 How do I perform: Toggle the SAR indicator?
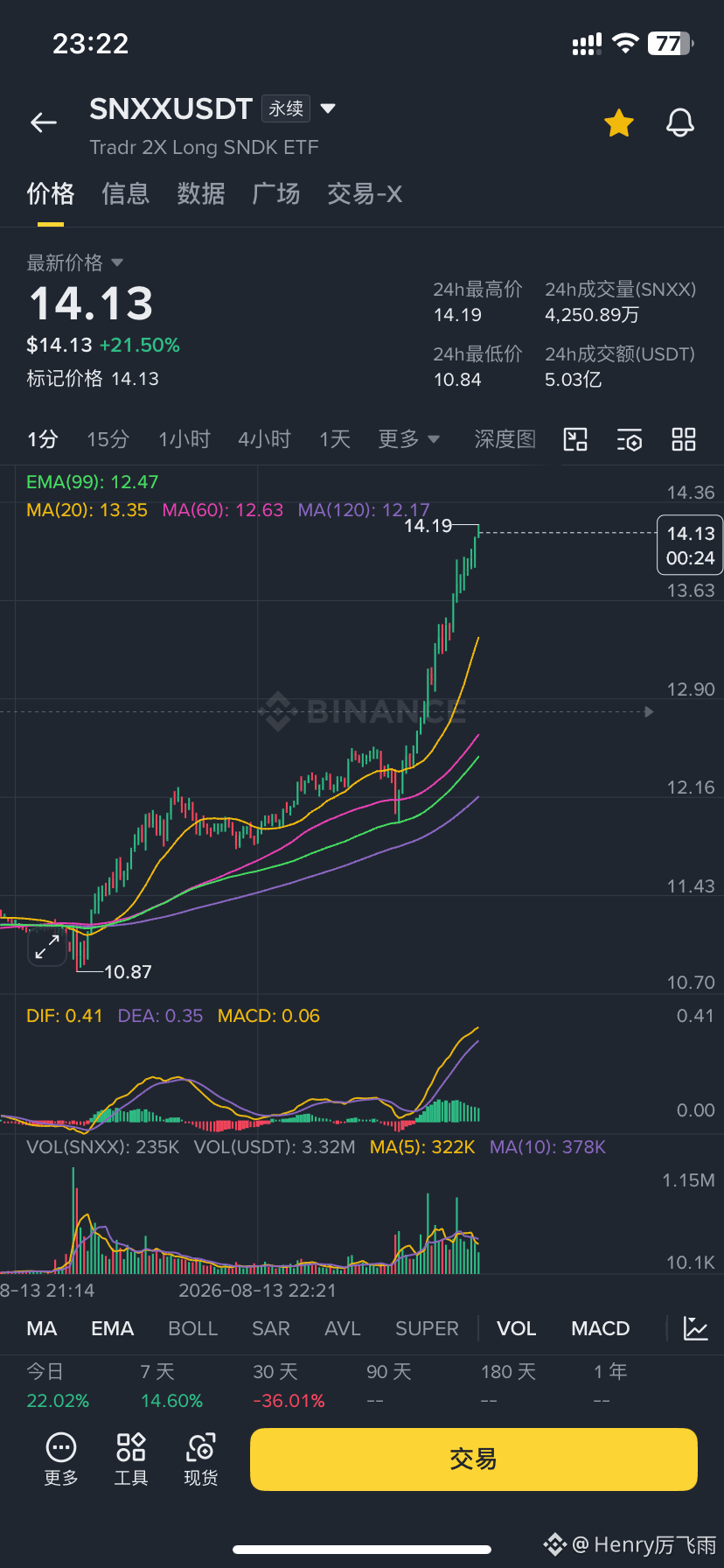(271, 1328)
